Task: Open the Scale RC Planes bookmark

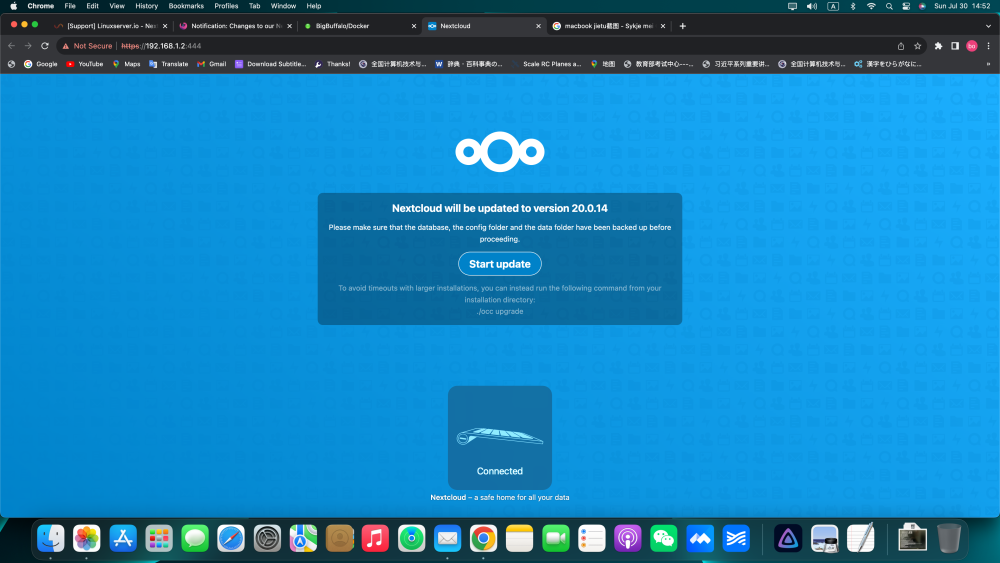Action: pyautogui.click(x=547, y=64)
